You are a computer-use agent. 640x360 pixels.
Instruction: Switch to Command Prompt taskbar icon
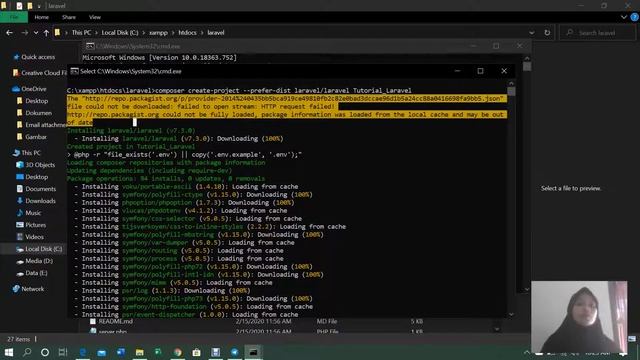coord(253,352)
